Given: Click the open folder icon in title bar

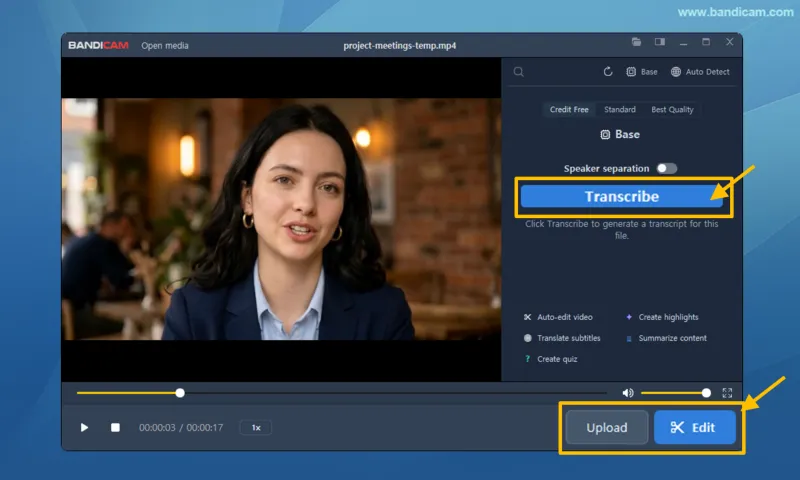Looking at the screenshot, I should click(x=636, y=42).
